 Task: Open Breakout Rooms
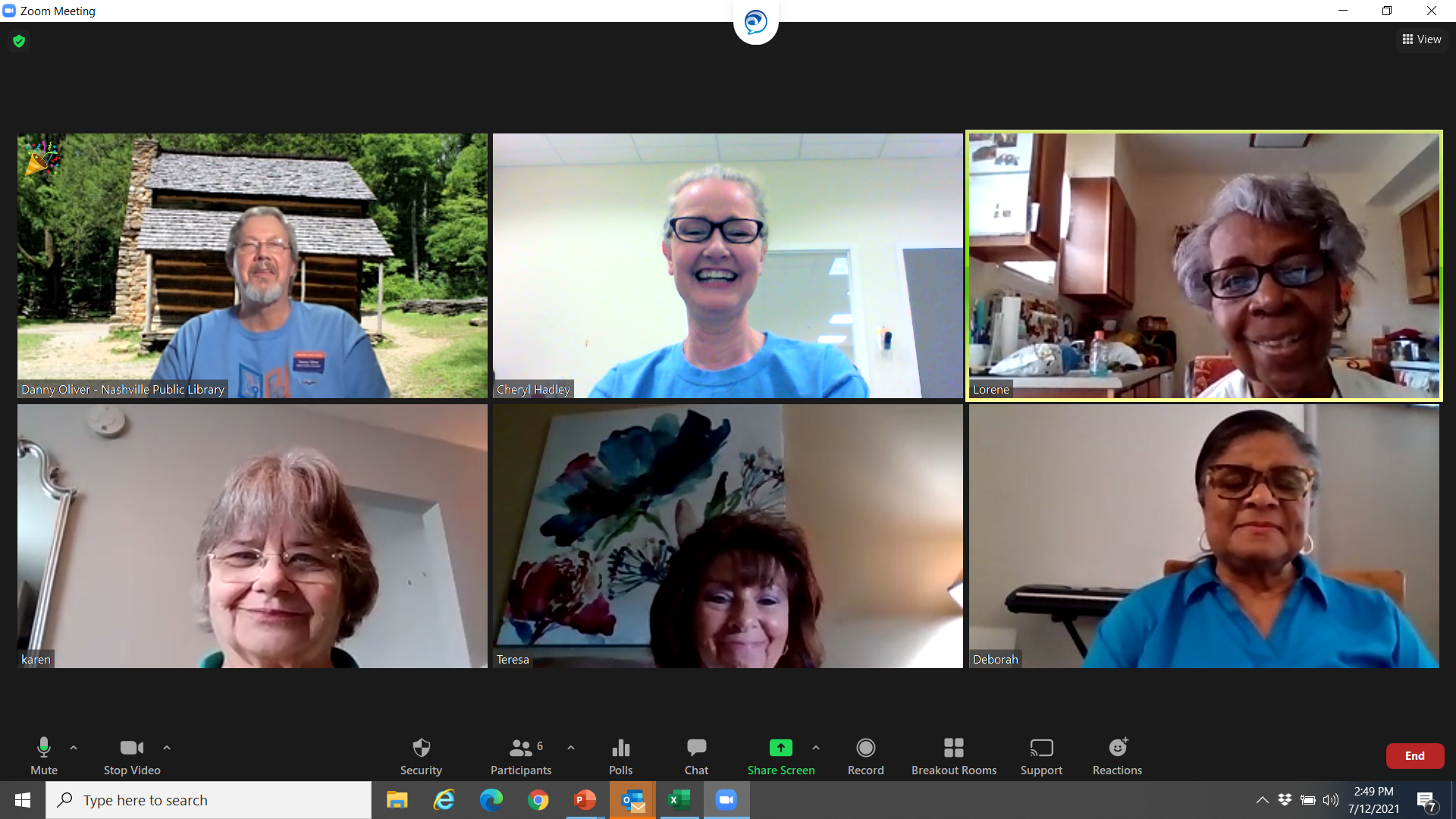[954, 756]
